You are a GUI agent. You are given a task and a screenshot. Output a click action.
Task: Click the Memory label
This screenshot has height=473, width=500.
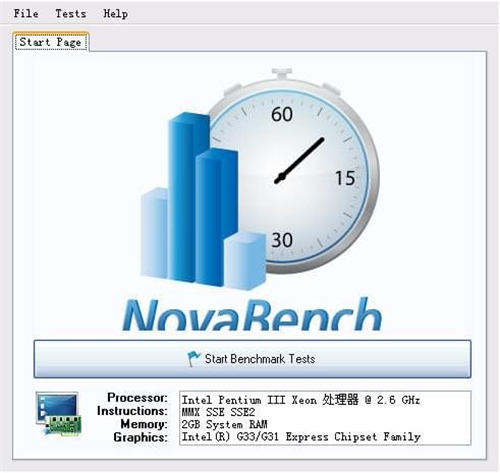point(144,424)
